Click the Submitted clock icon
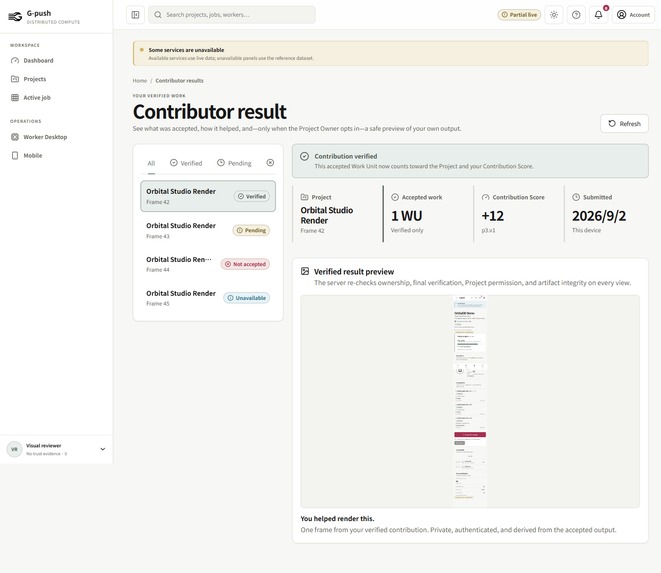 point(576,197)
